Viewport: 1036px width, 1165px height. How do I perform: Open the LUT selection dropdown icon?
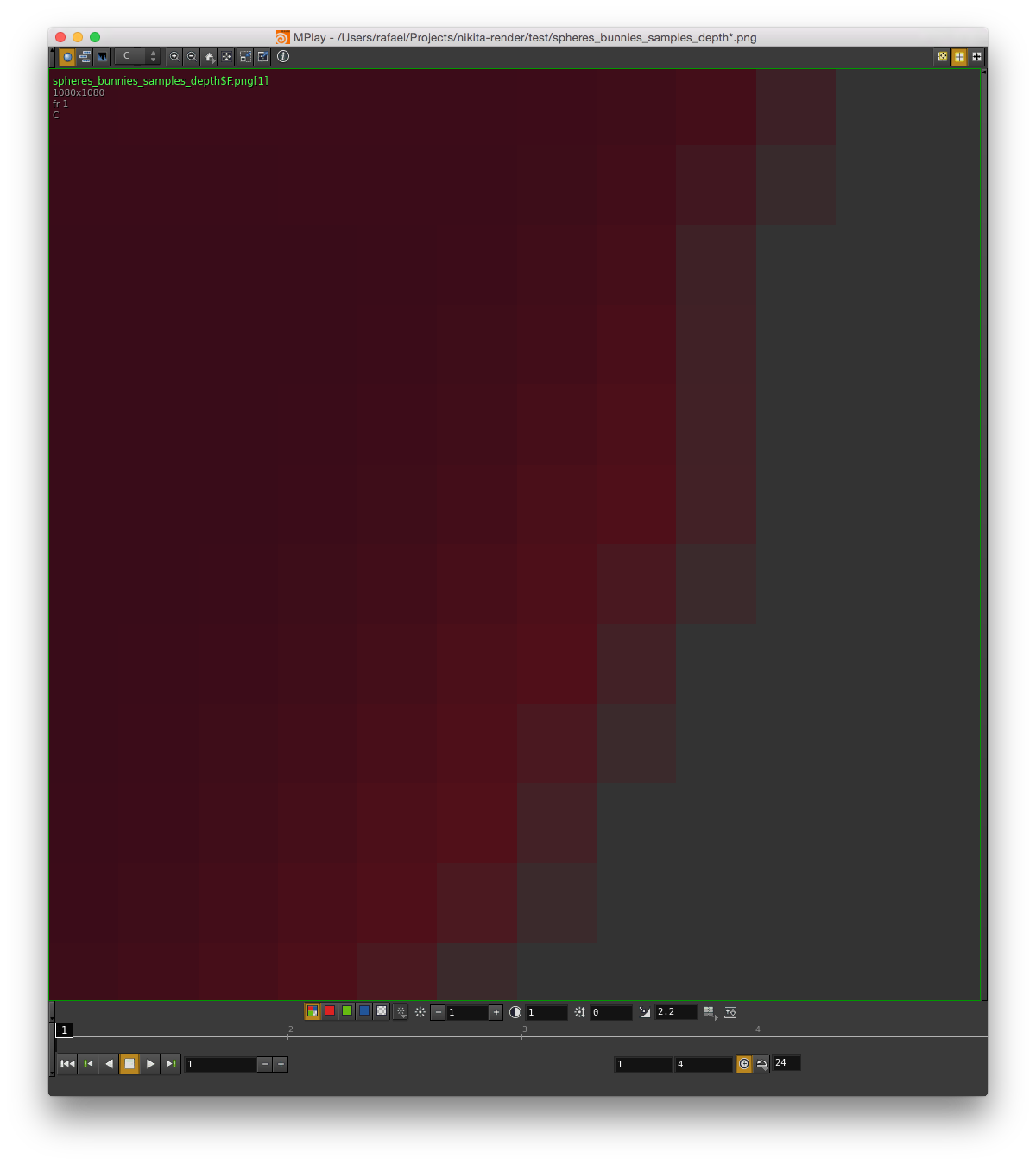(711, 1012)
